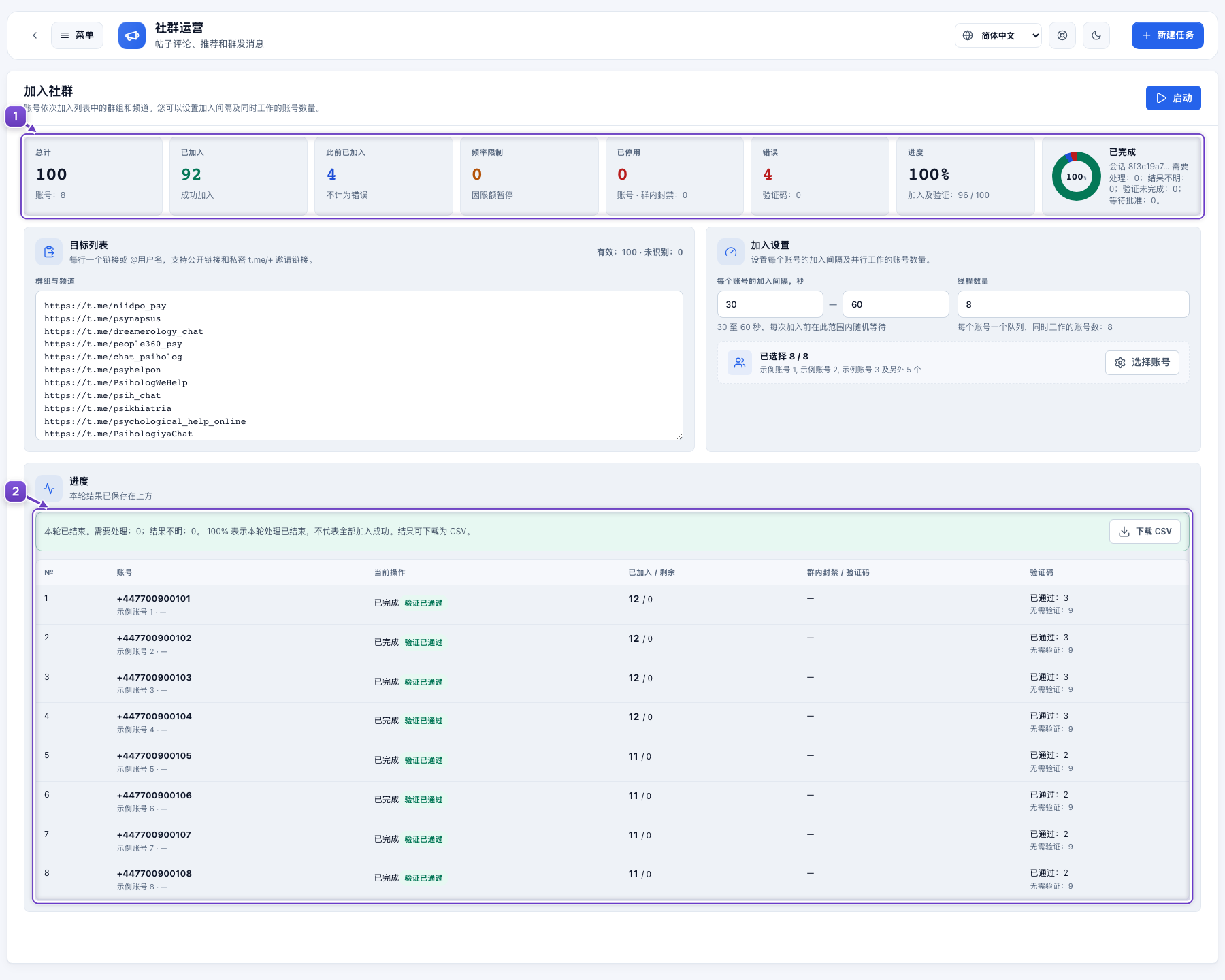Click the 已加入 92 statistics card
Viewport: 1225px width, 980px height.
tap(238, 176)
